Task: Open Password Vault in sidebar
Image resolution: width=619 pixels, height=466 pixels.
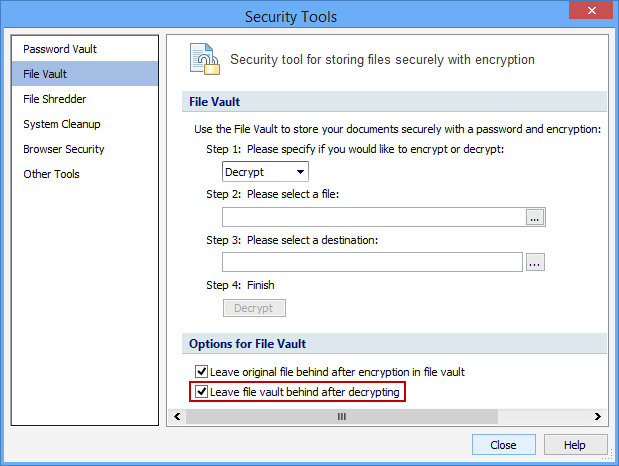Action: pos(60,49)
